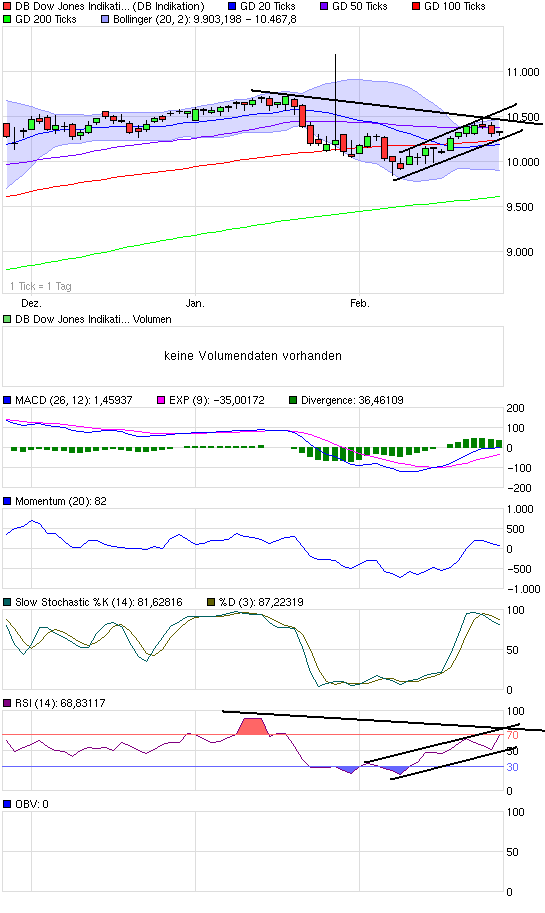Click the 'GD 200 Ticks' legend text
This screenshot has width=545, height=913.
point(45,19)
